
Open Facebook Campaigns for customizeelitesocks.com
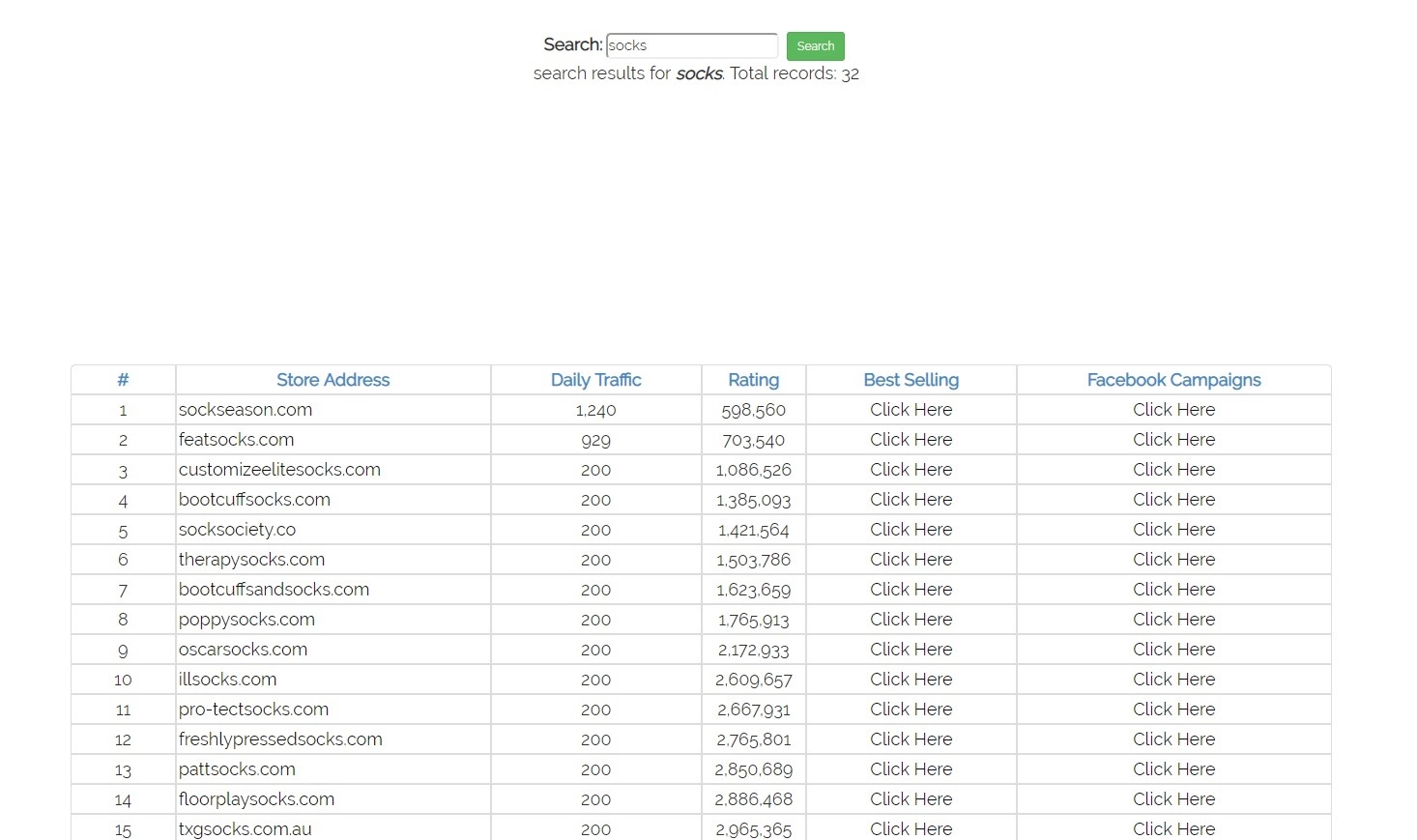click(1173, 469)
